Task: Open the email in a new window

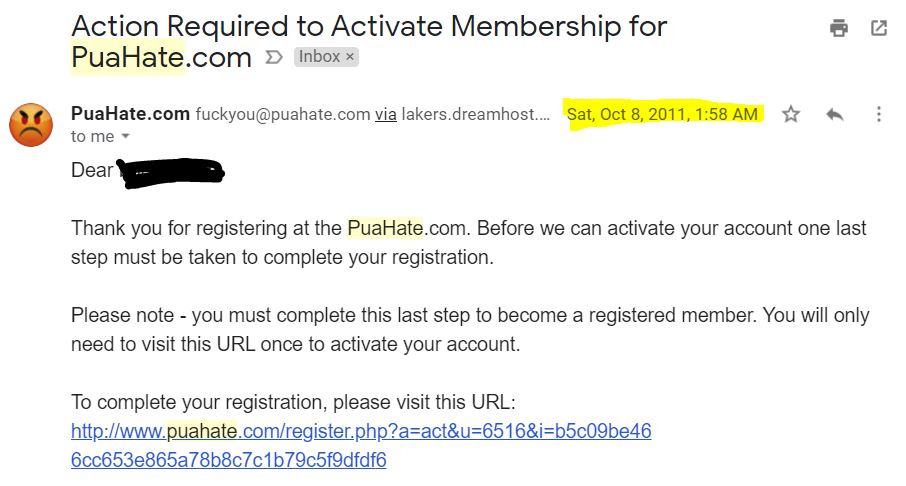Action: pyautogui.click(x=879, y=27)
